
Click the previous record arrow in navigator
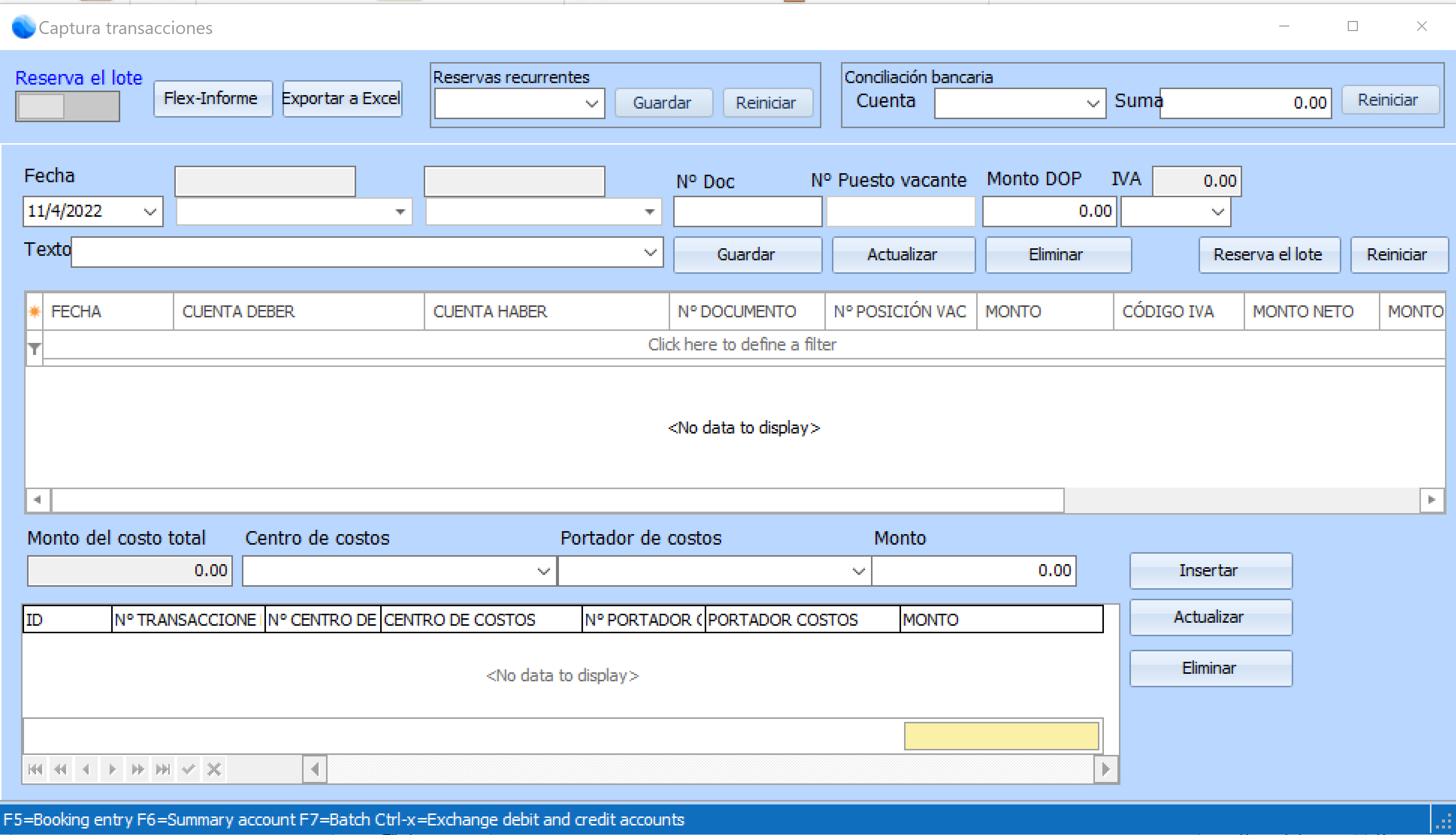[86, 769]
